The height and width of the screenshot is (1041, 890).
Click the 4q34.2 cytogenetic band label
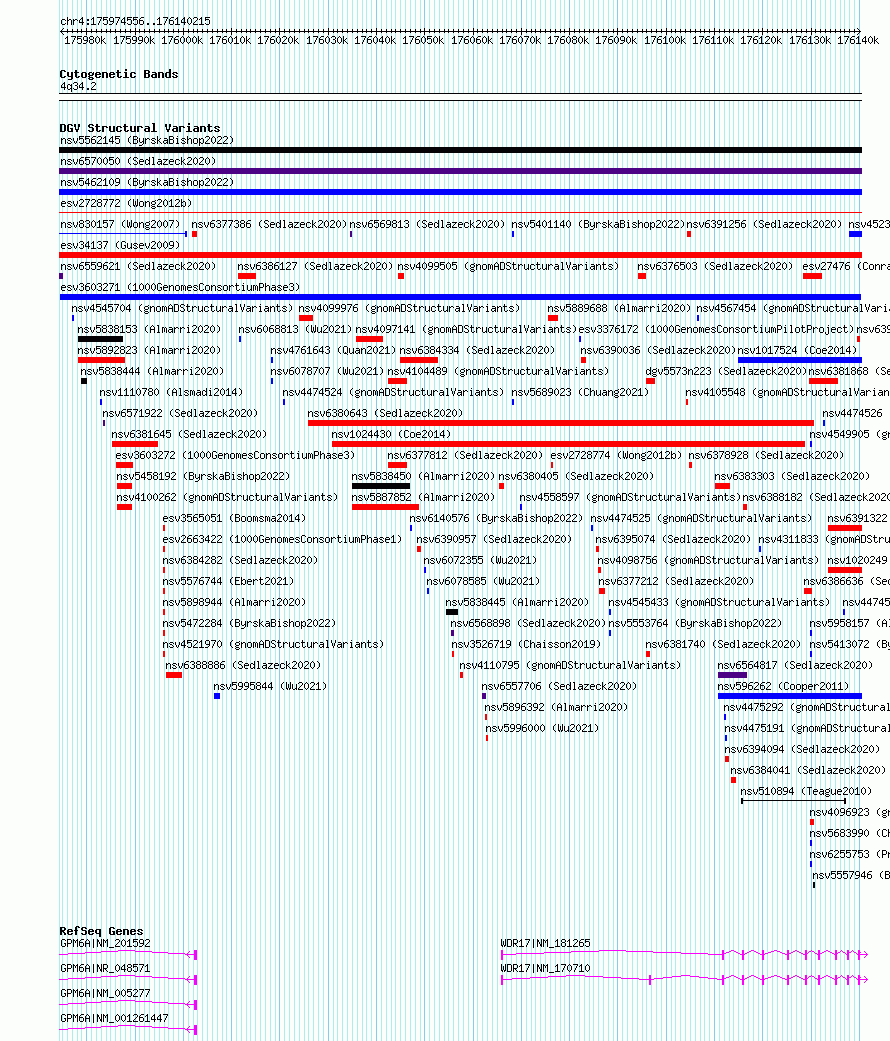pyautogui.click(x=78, y=86)
